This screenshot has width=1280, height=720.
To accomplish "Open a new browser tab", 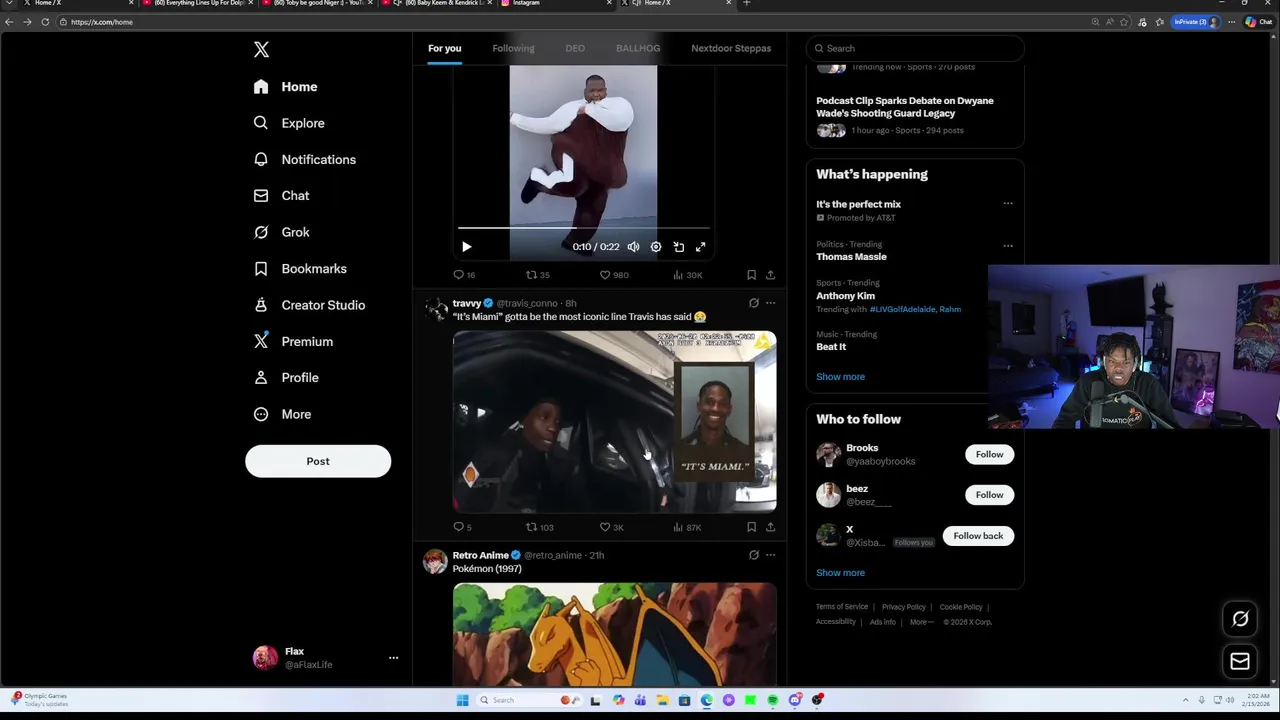I will click(746, 3).
